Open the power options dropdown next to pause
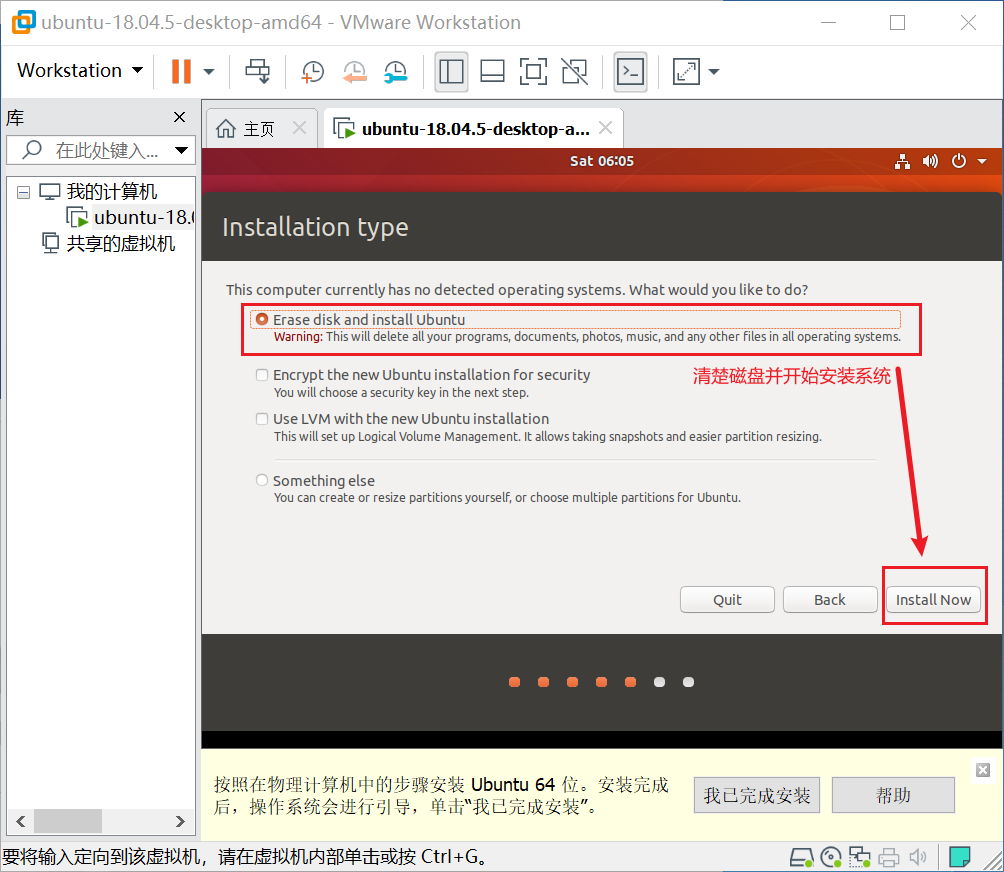 click(209, 72)
